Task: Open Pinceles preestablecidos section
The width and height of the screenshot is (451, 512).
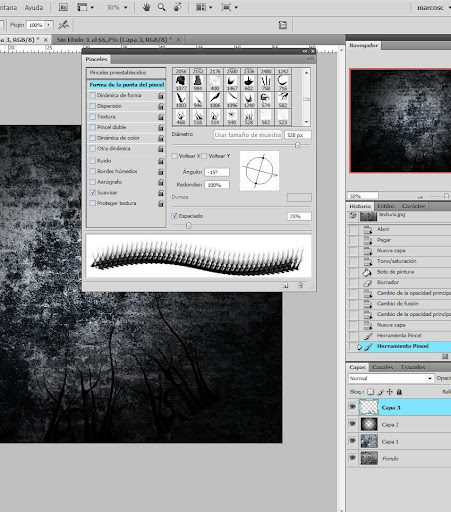Action: pos(126,73)
